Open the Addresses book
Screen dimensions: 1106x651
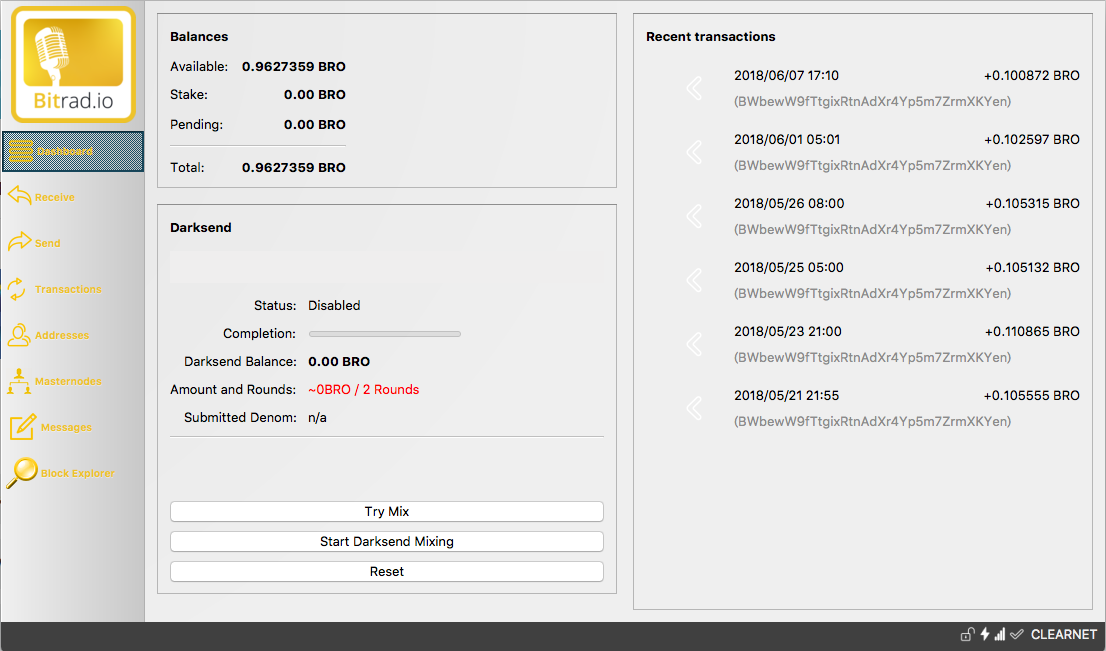point(61,335)
